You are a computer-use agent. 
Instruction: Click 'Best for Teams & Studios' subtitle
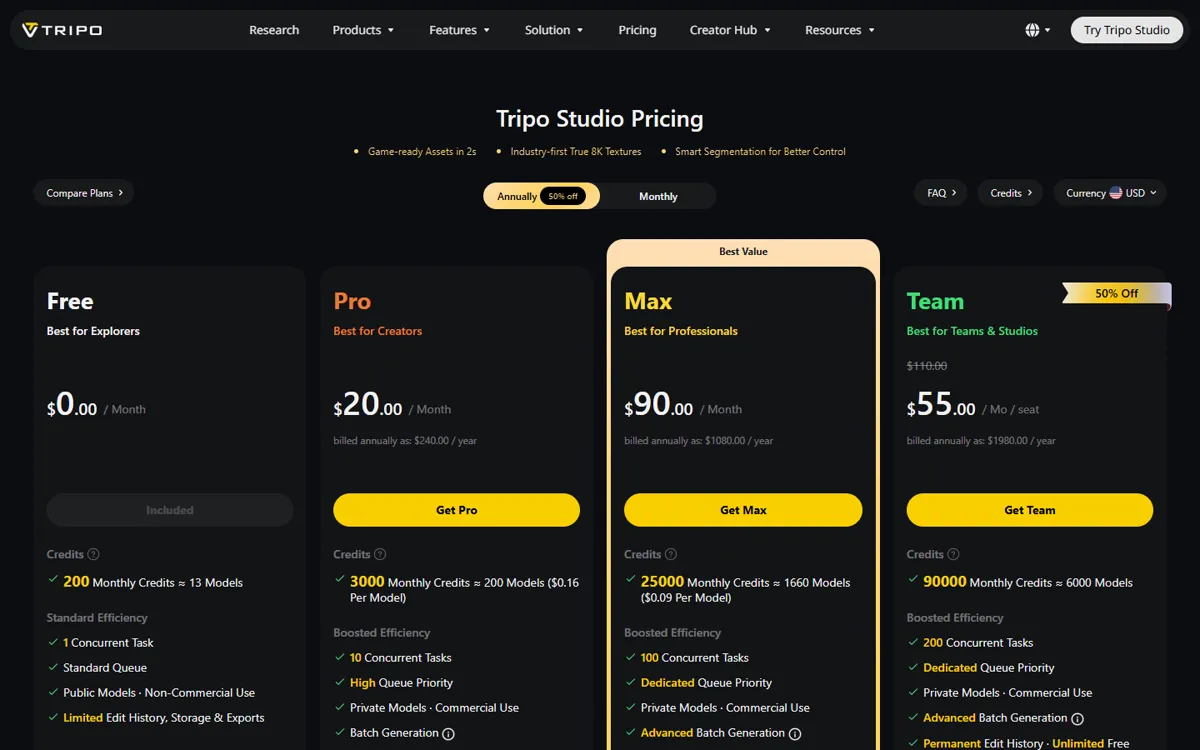[972, 331]
